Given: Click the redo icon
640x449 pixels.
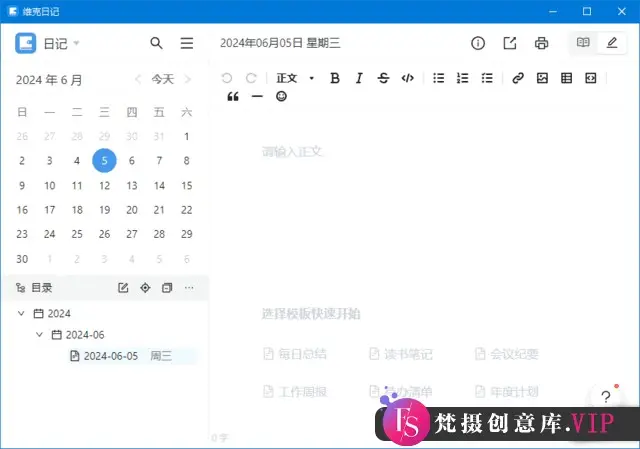Looking at the screenshot, I should pos(251,78).
